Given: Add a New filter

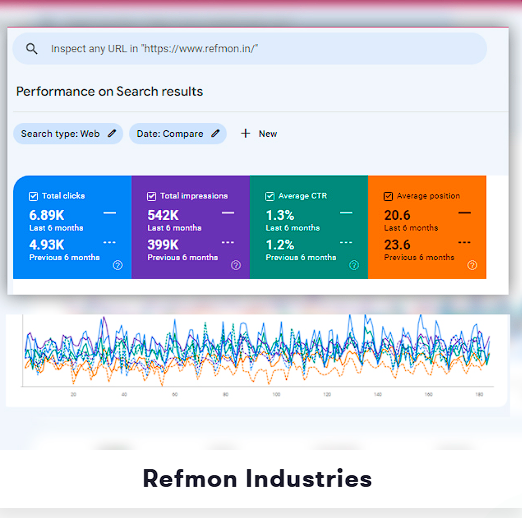Looking at the screenshot, I should coord(259,134).
